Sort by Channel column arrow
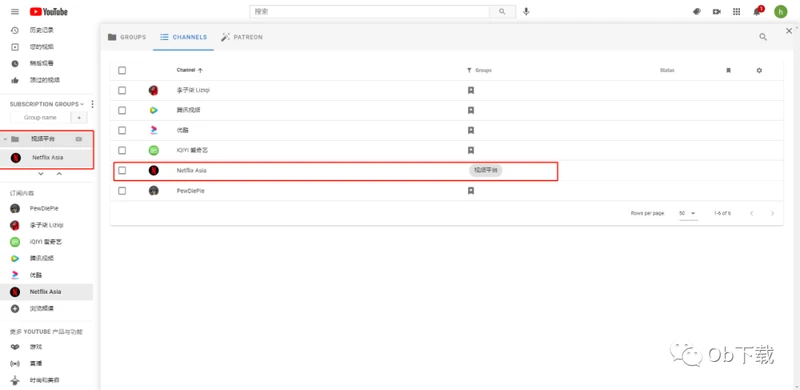800x390 pixels. coord(200,70)
